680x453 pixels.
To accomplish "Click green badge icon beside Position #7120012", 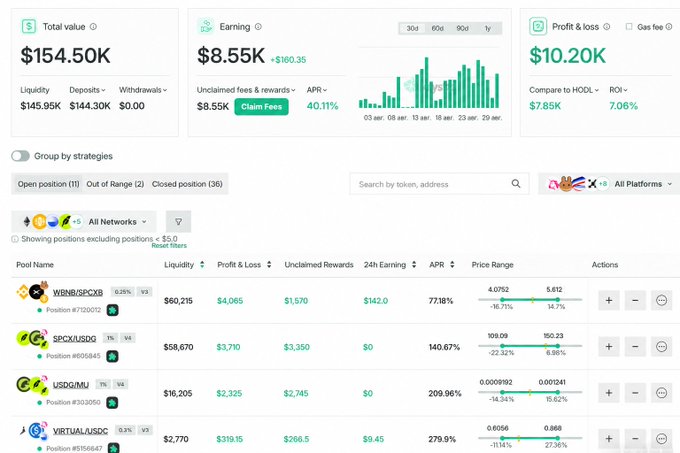I will coord(113,310).
